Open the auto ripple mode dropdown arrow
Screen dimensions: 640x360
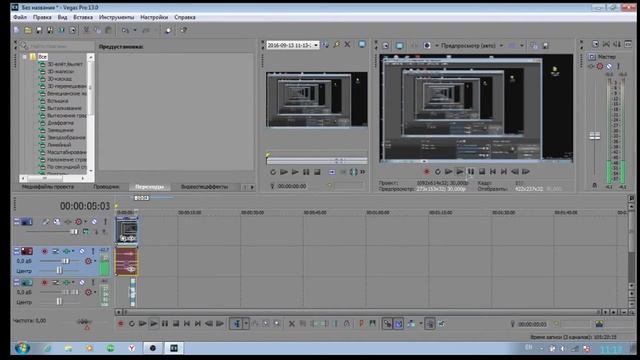click(x=421, y=324)
